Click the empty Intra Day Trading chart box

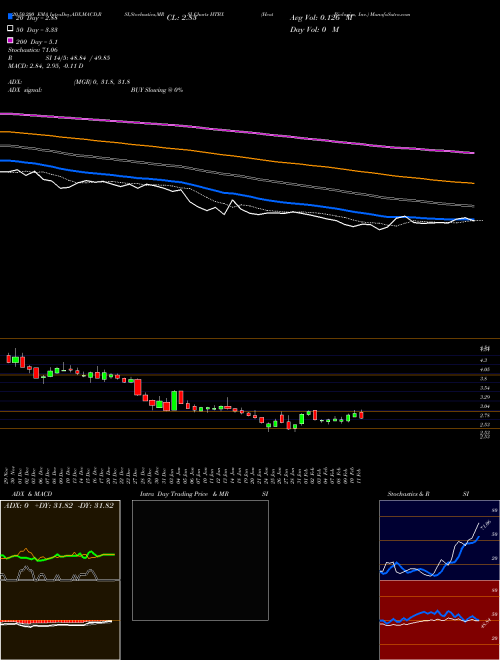coord(200,560)
